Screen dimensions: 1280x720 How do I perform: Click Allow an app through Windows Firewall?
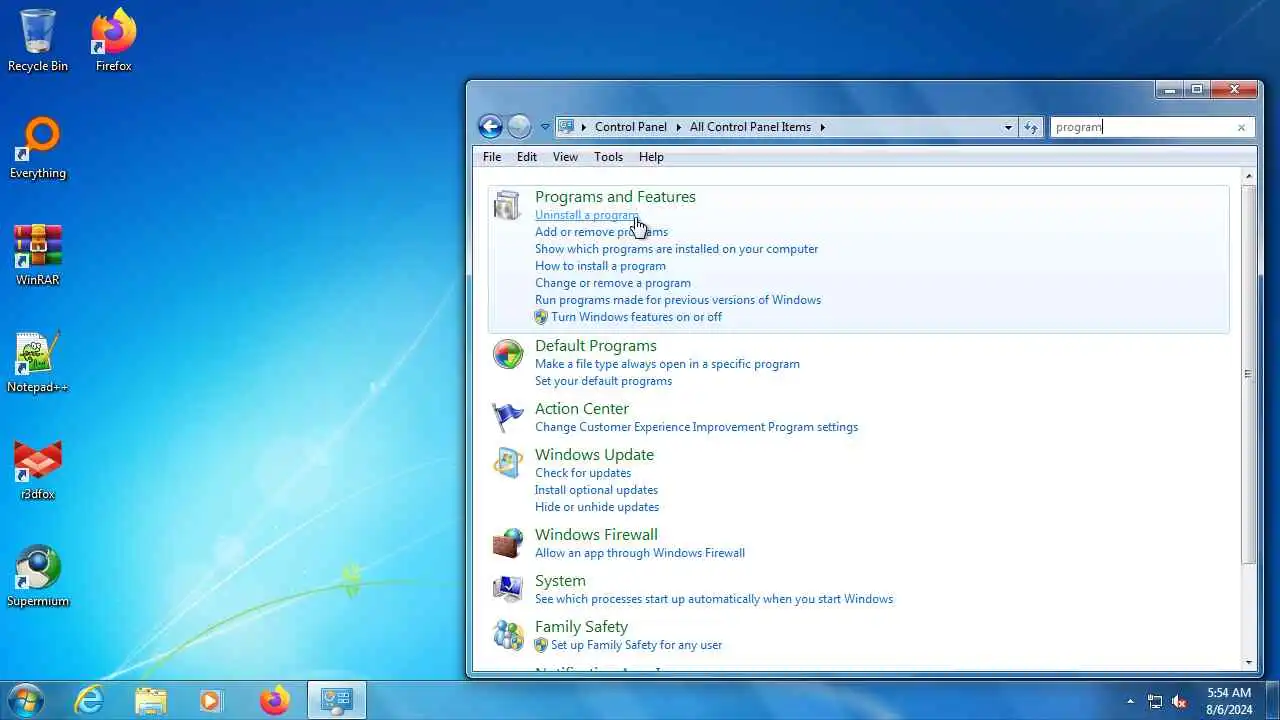click(640, 553)
